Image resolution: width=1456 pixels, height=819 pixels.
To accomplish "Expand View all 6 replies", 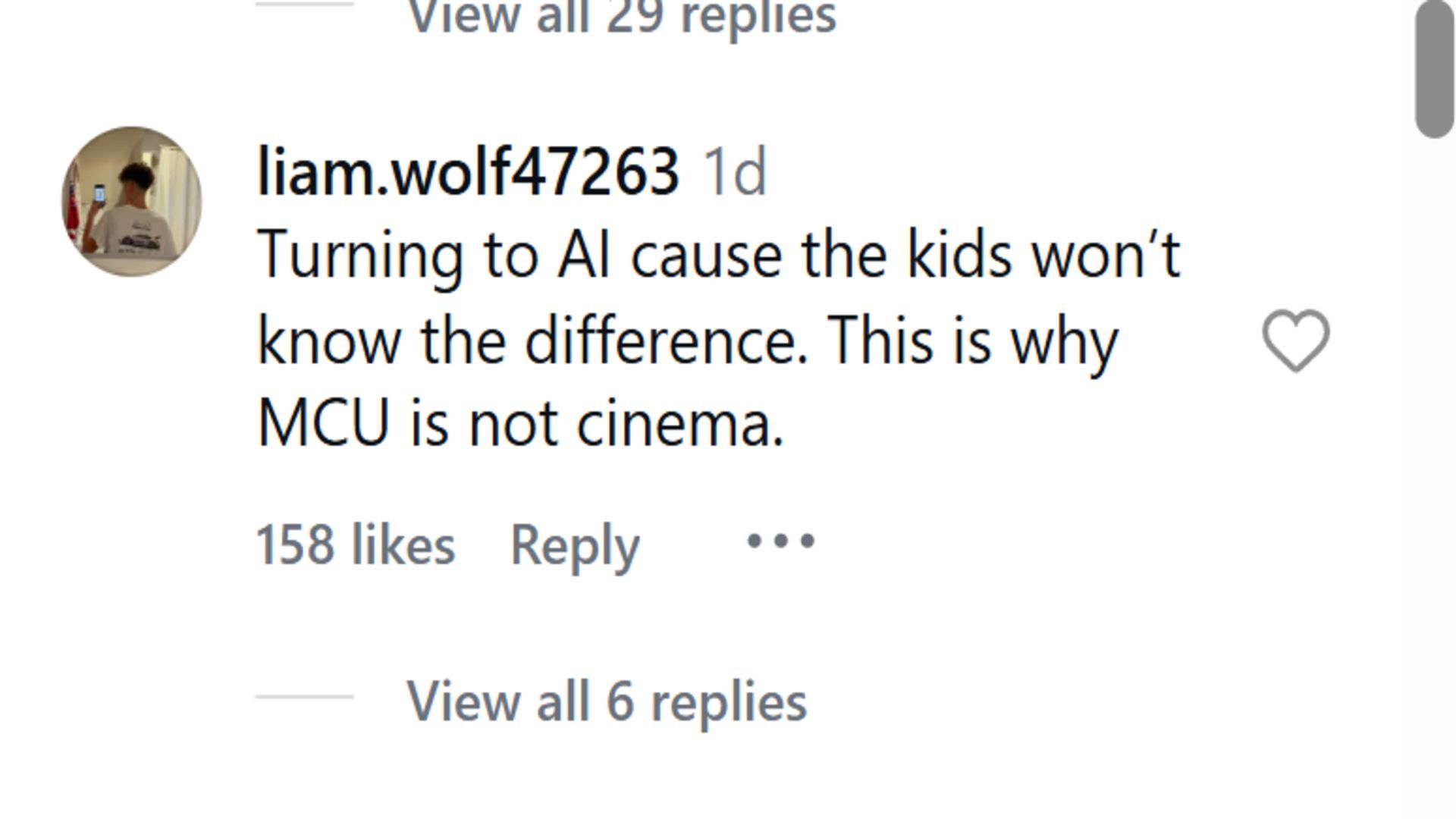I will tap(607, 701).
